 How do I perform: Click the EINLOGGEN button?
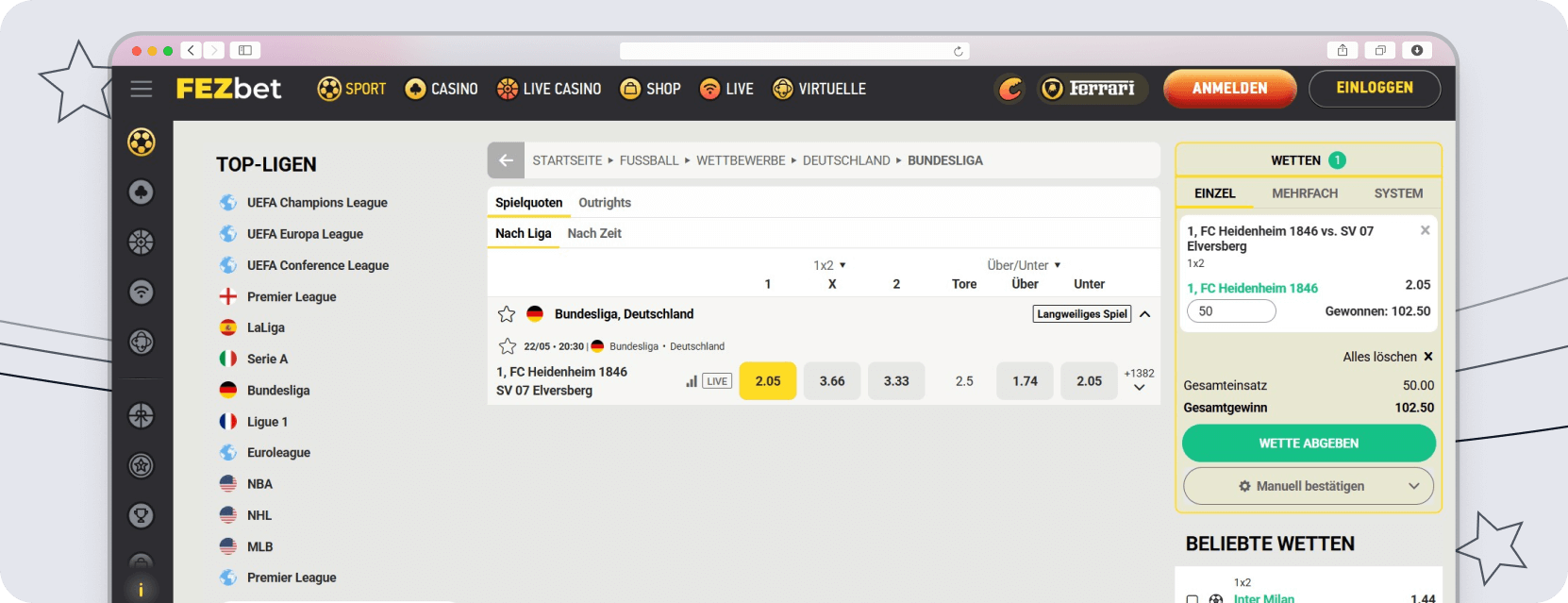pos(1375,89)
